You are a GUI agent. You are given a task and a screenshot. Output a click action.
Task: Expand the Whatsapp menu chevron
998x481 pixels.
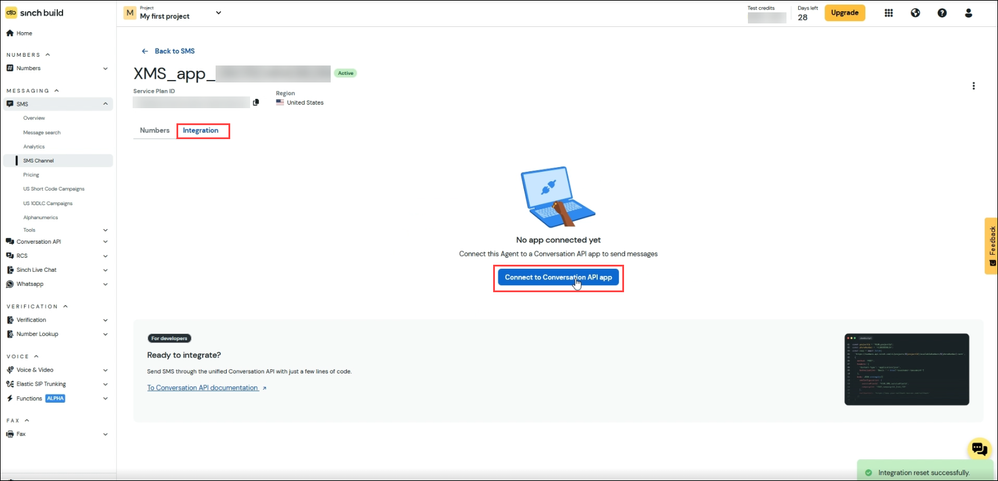pos(106,284)
